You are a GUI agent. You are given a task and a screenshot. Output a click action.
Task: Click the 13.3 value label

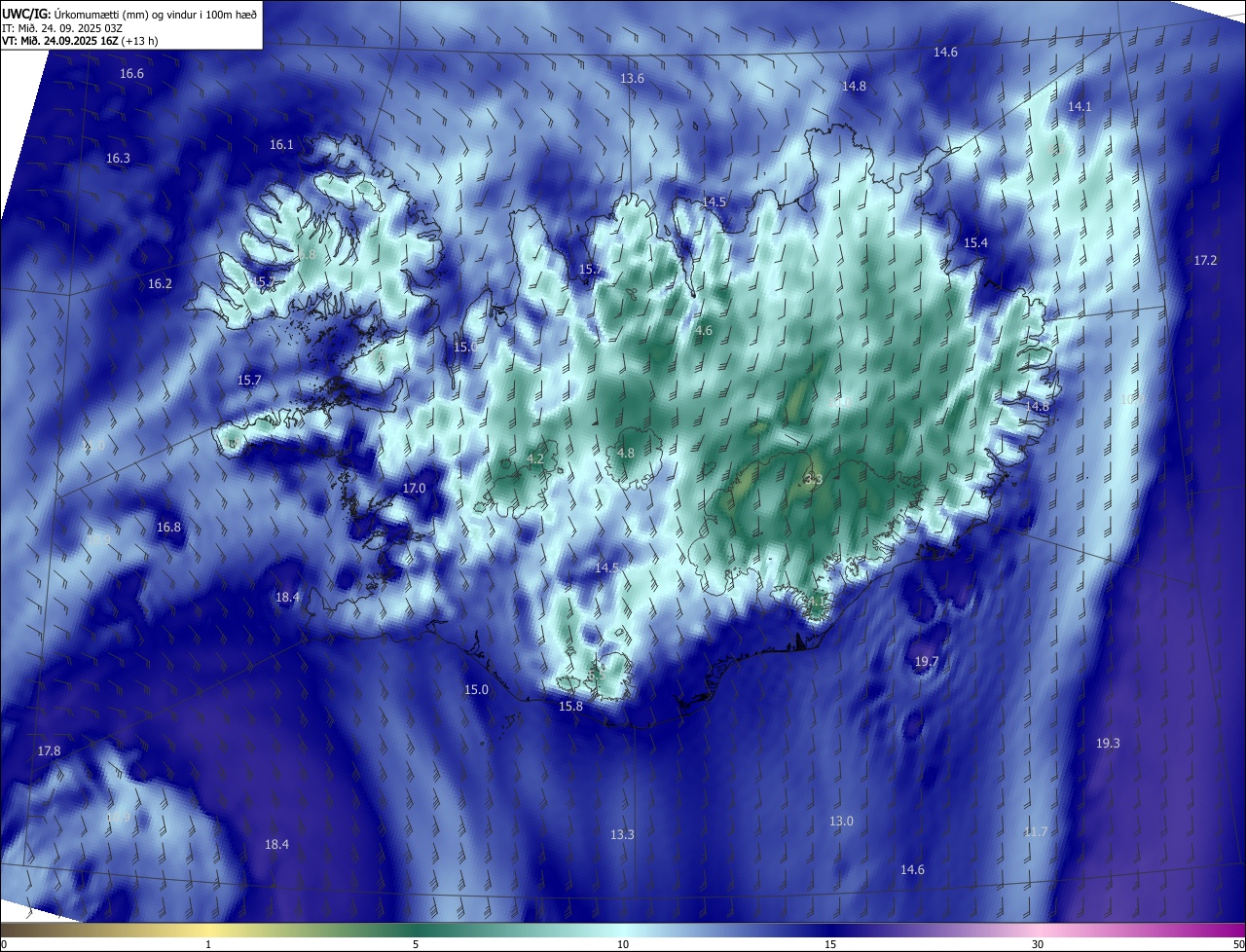(622, 834)
